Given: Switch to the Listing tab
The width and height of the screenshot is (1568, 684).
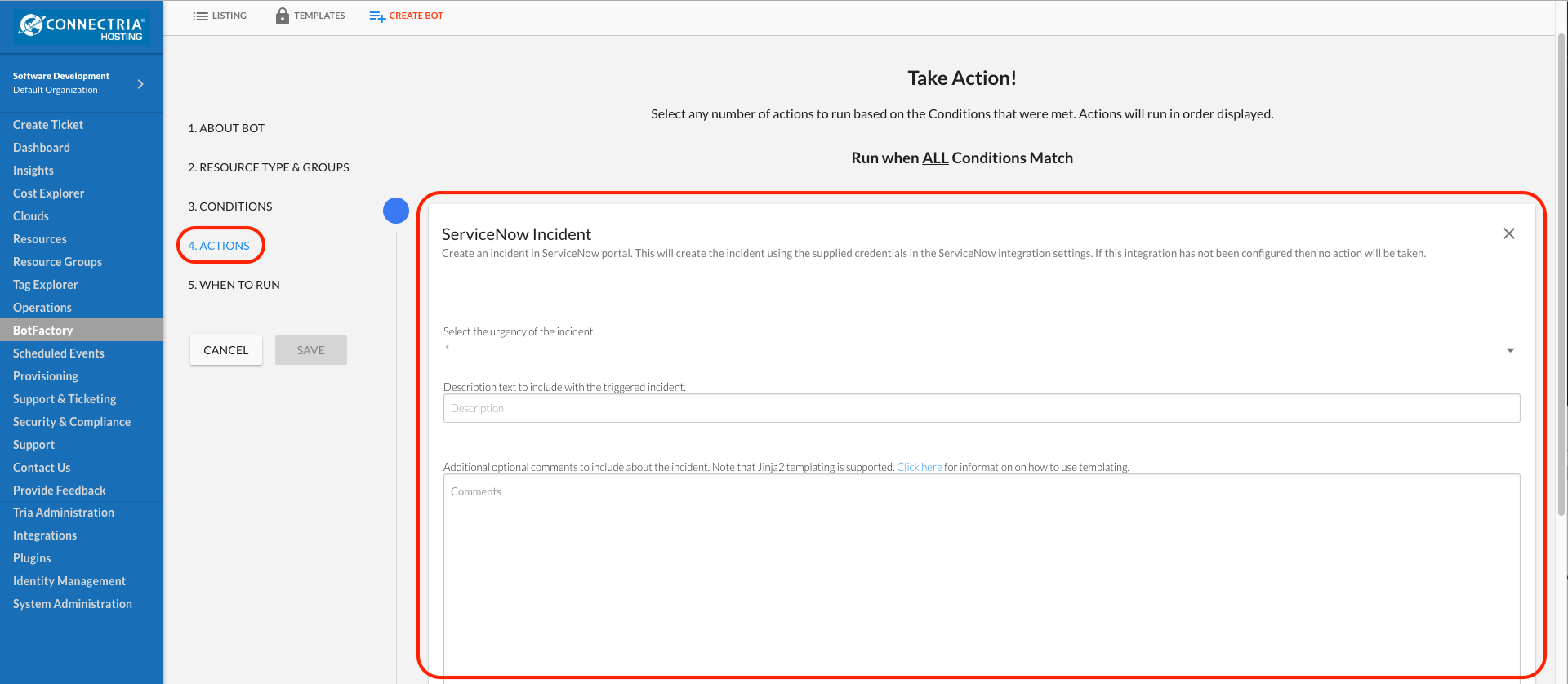Looking at the screenshot, I should pos(220,16).
